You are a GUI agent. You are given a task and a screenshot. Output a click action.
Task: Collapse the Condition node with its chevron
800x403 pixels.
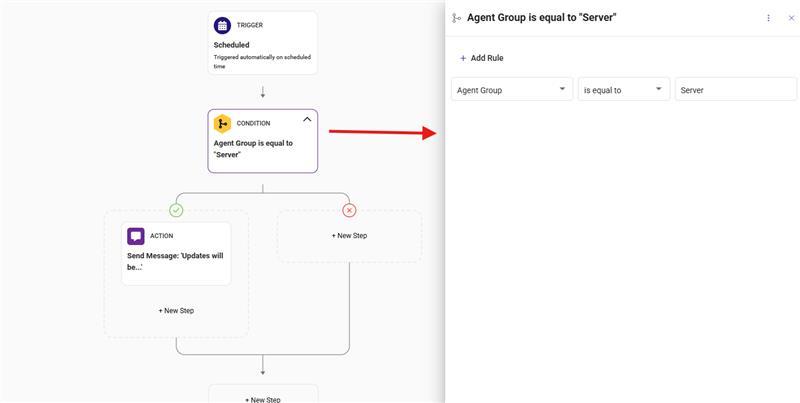(x=306, y=120)
